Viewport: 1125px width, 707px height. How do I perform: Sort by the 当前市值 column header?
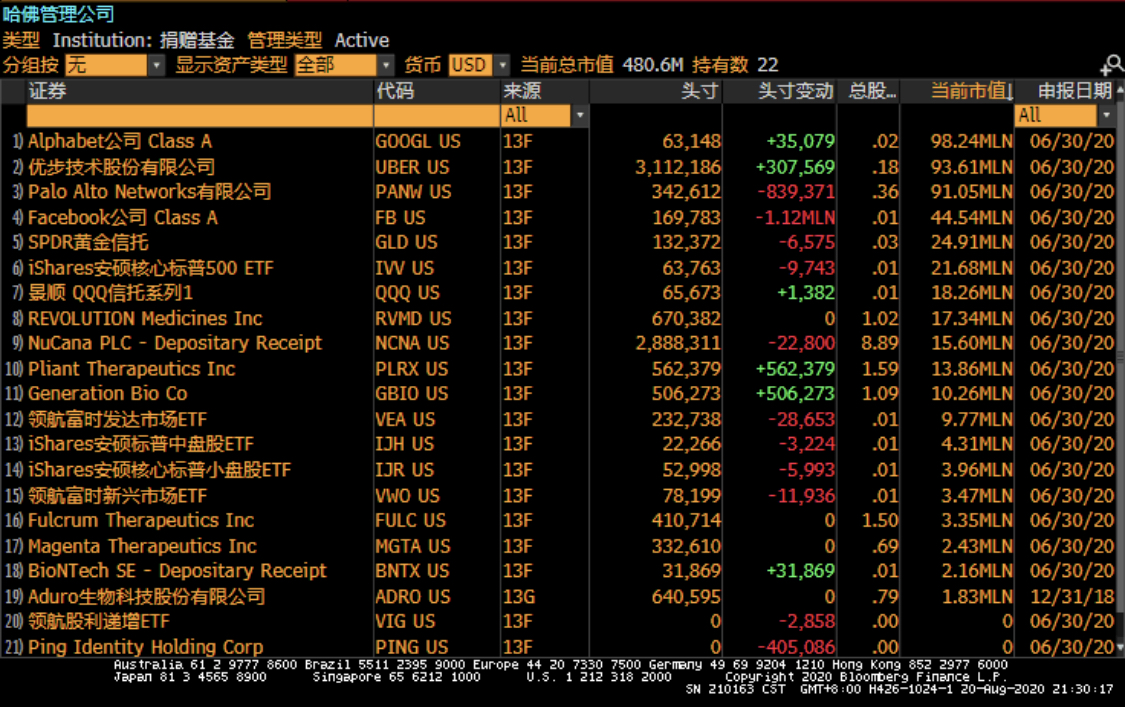[x=957, y=91]
